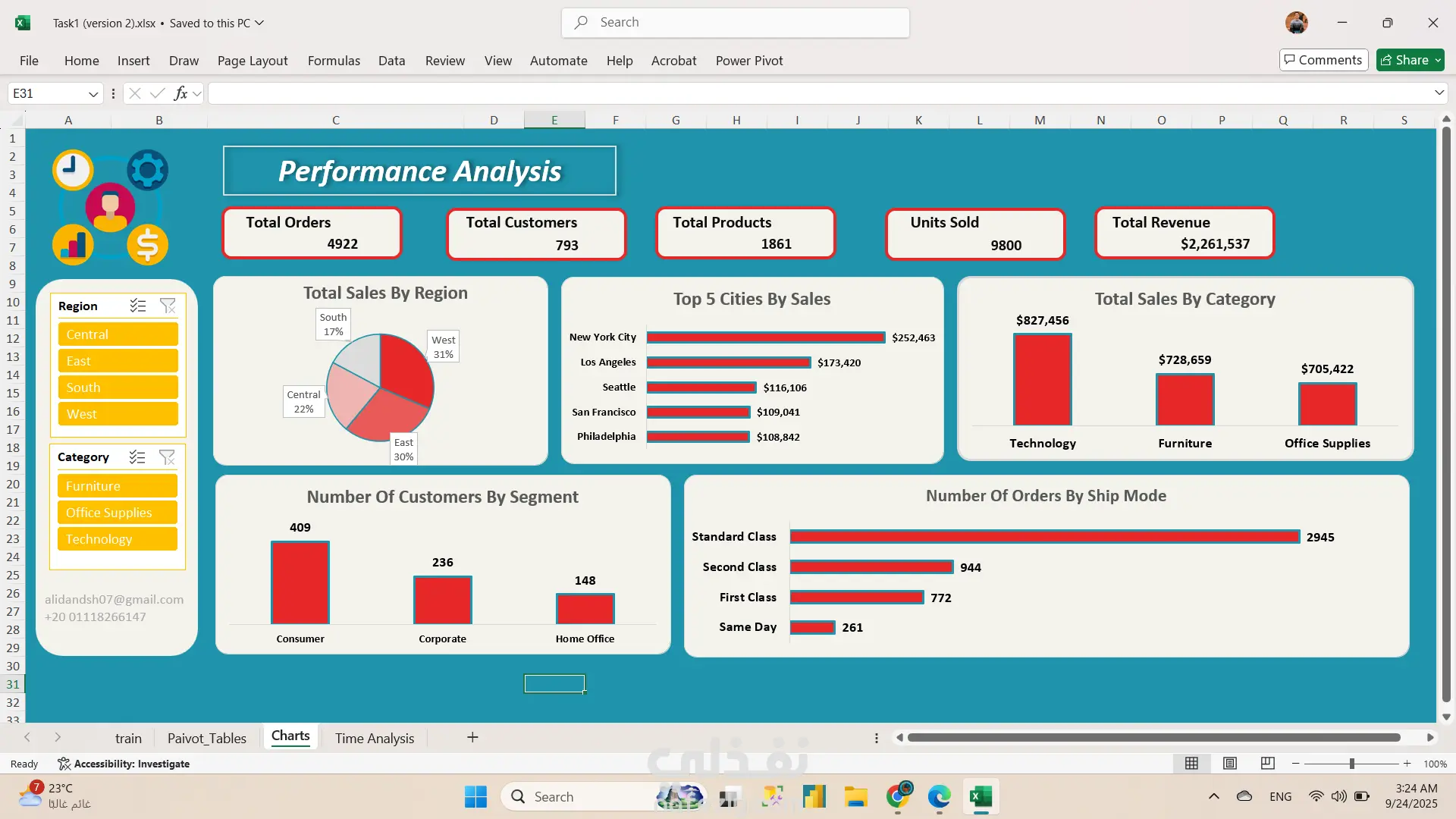Click the Region slicer multi-select icon
The image size is (1456, 819).
click(x=137, y=306)
